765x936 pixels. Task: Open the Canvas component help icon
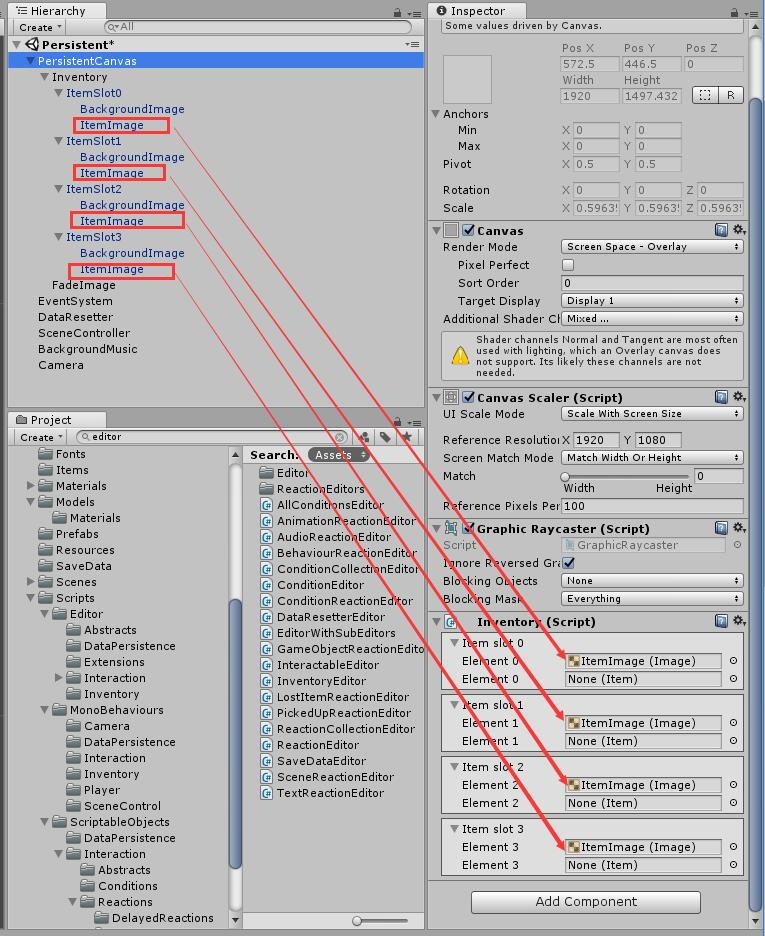(x=721, y=230)
